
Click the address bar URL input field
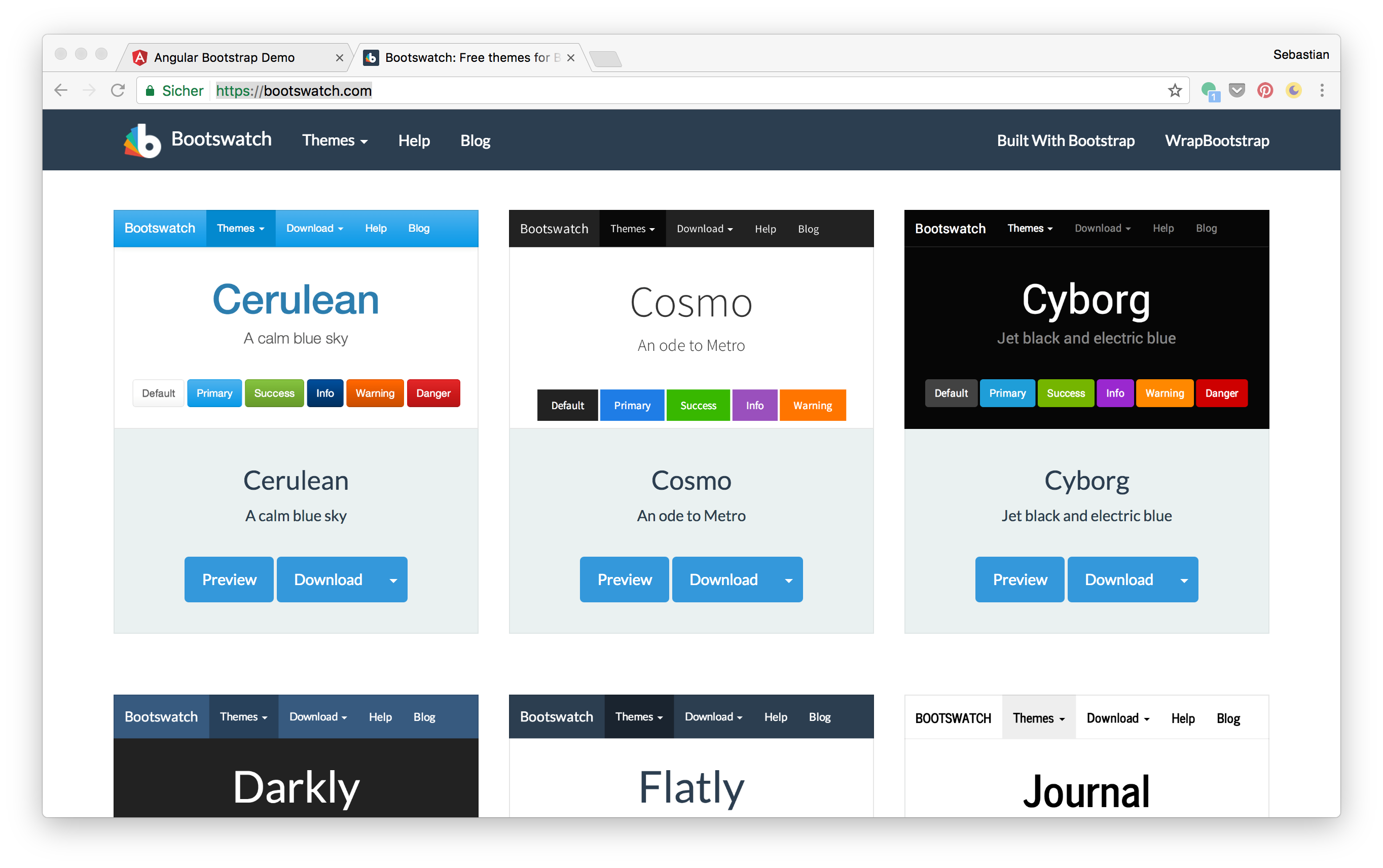[x=693, y=90]
